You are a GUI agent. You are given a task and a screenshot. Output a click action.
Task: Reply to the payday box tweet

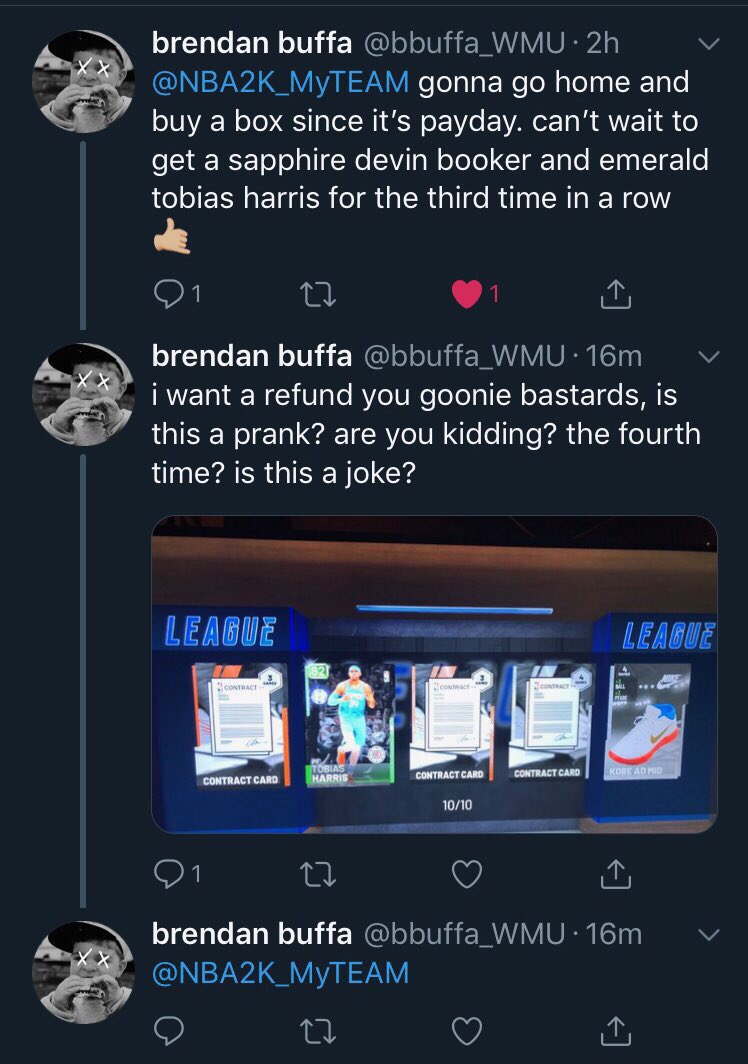click(x=168, y=294)
